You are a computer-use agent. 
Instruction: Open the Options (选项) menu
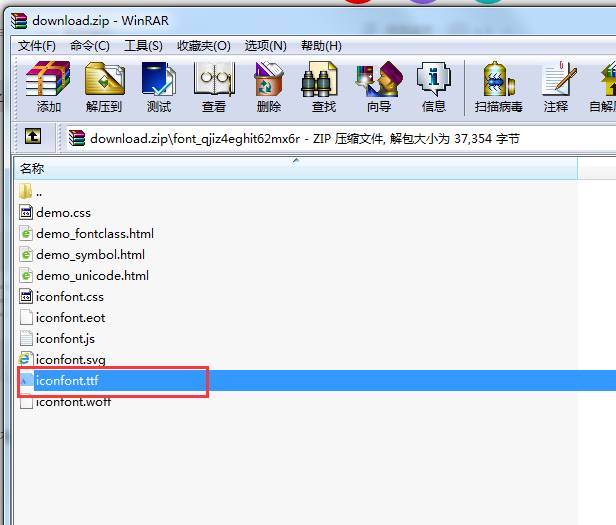266,46
